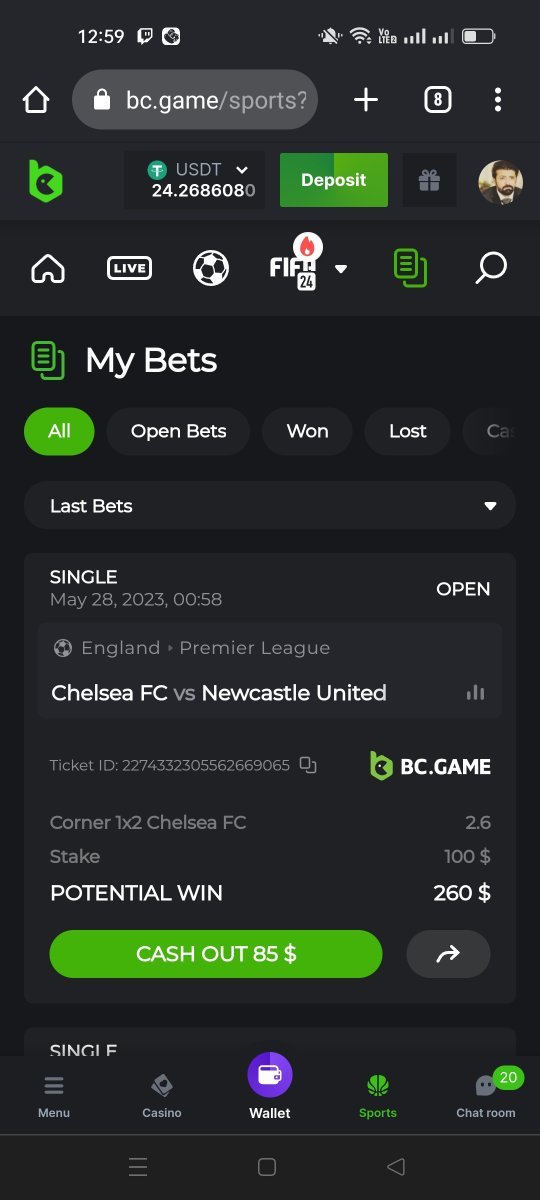Open the green My Bets slip icon
The image size is (540, 1200).
[x=410, y=268]
